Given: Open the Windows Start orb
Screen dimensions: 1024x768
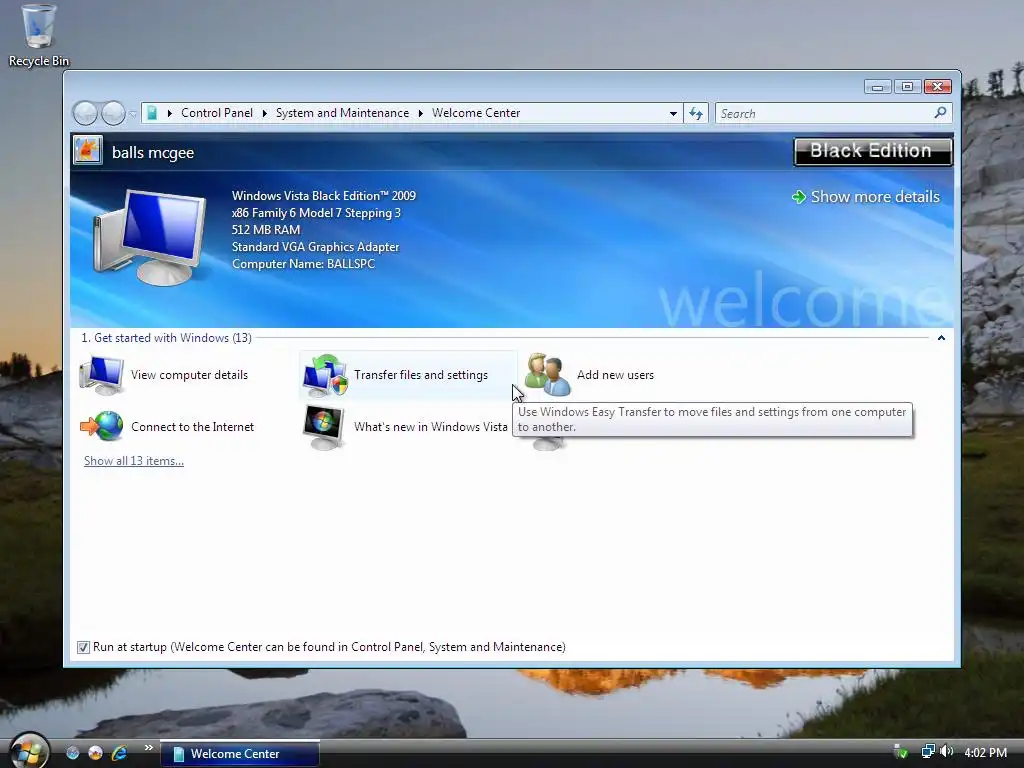Looking at the screenshot, I should coord(29,751).
